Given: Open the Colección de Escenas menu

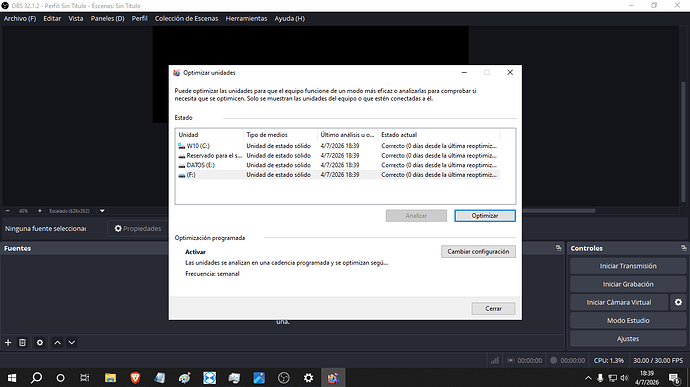Looking at the screenshot, I should [x=187, y=18].
